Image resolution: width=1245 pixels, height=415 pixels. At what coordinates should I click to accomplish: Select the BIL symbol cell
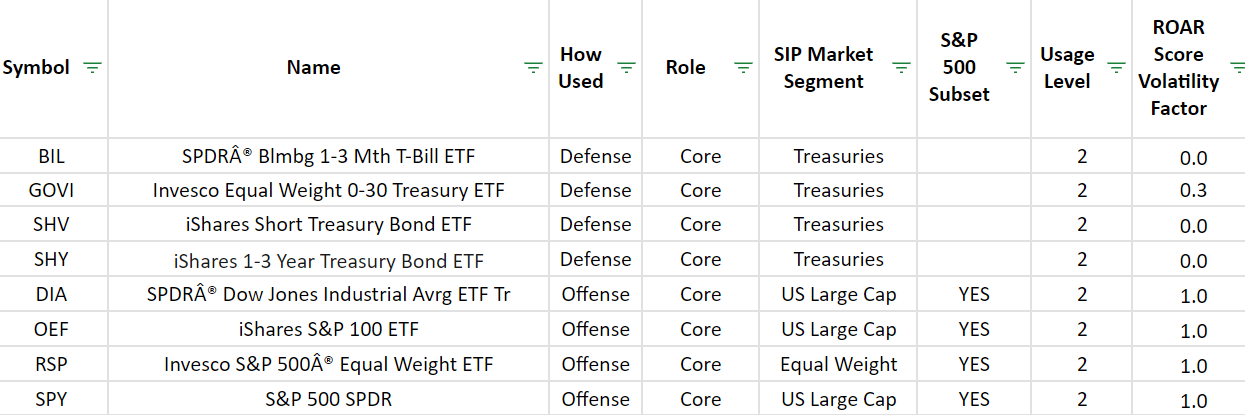point(54,156)
